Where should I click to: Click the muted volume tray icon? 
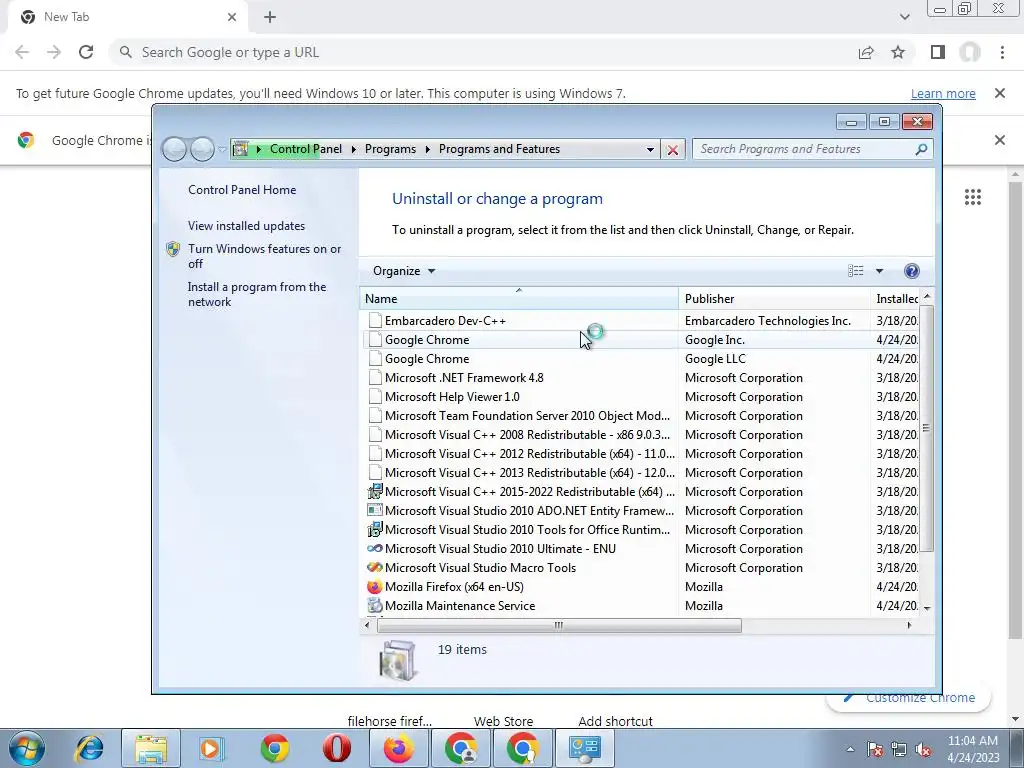point(923,749)
